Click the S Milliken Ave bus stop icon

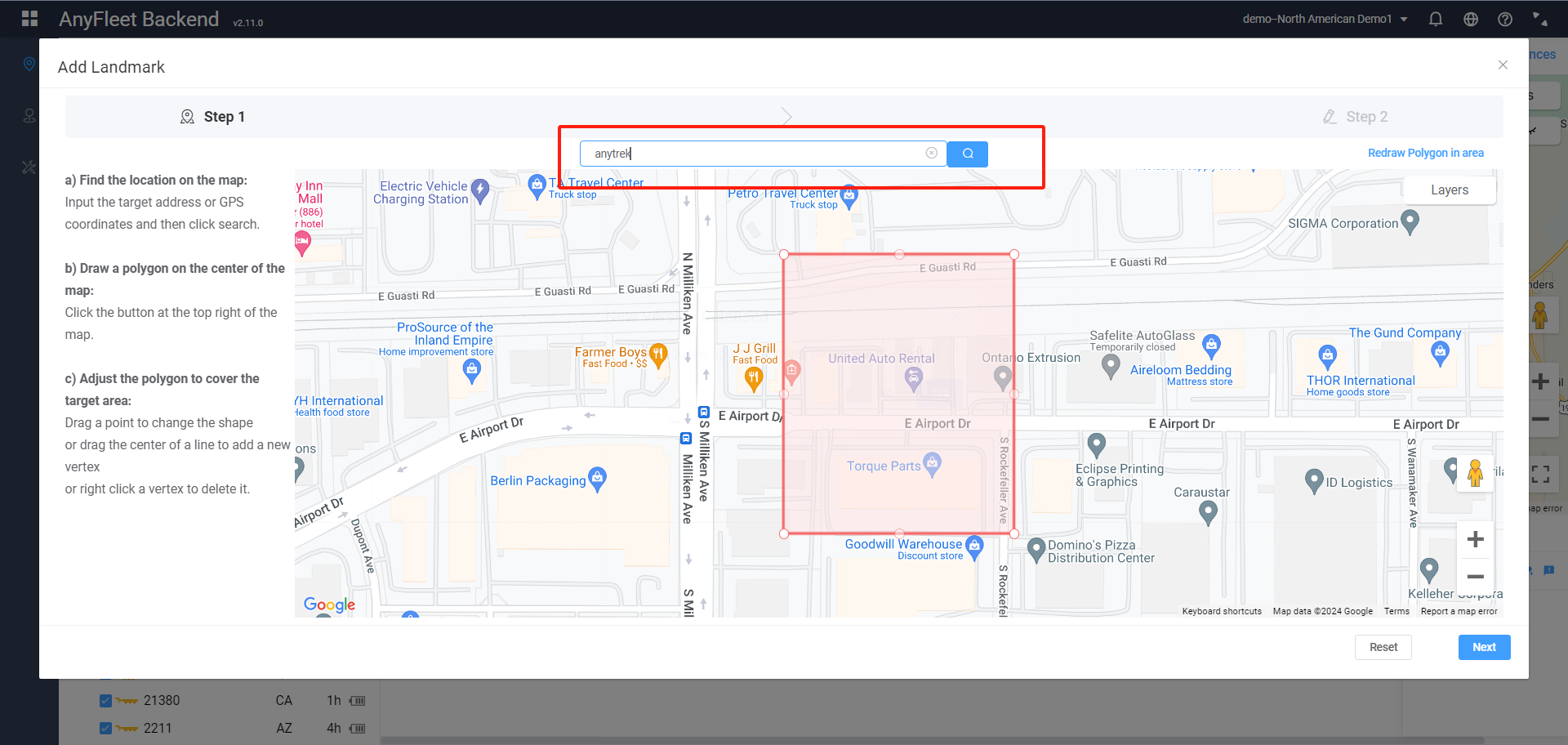(x=703, y=413)
